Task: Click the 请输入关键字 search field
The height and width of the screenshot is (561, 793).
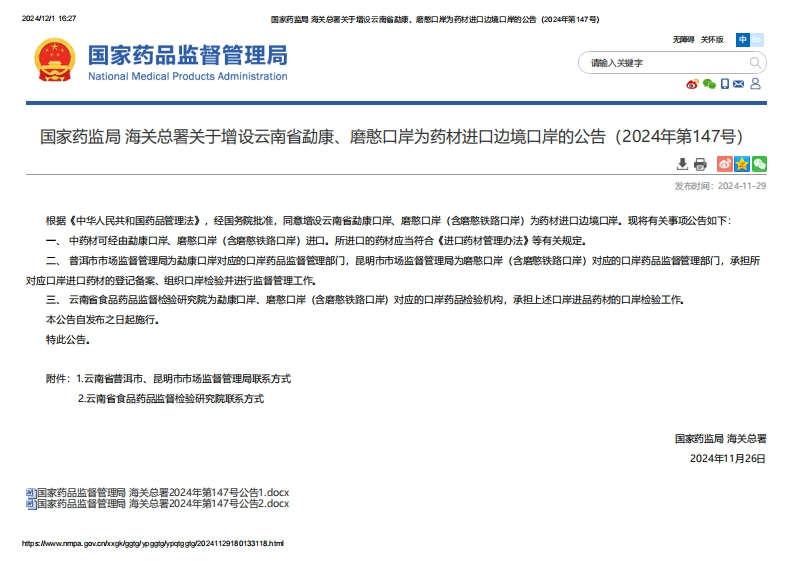Action: coord(662,63)
